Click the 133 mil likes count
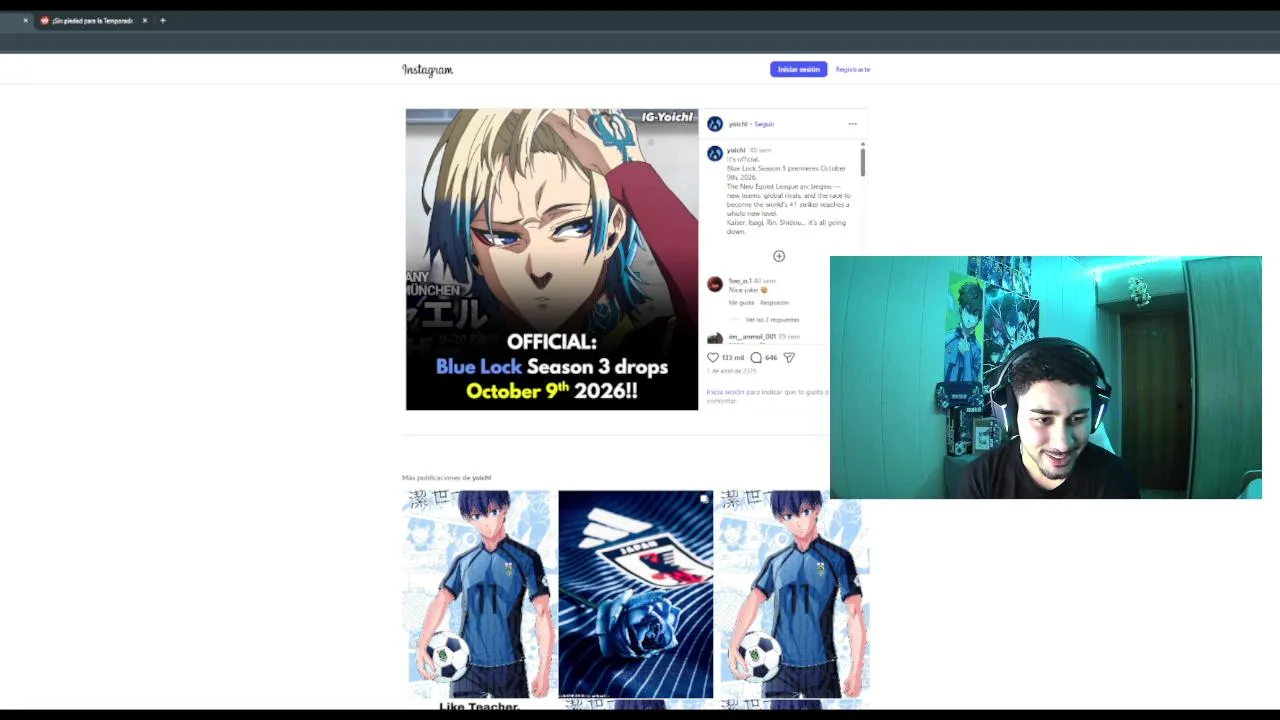Viewport: 1280px width, 720px height. 733,357
